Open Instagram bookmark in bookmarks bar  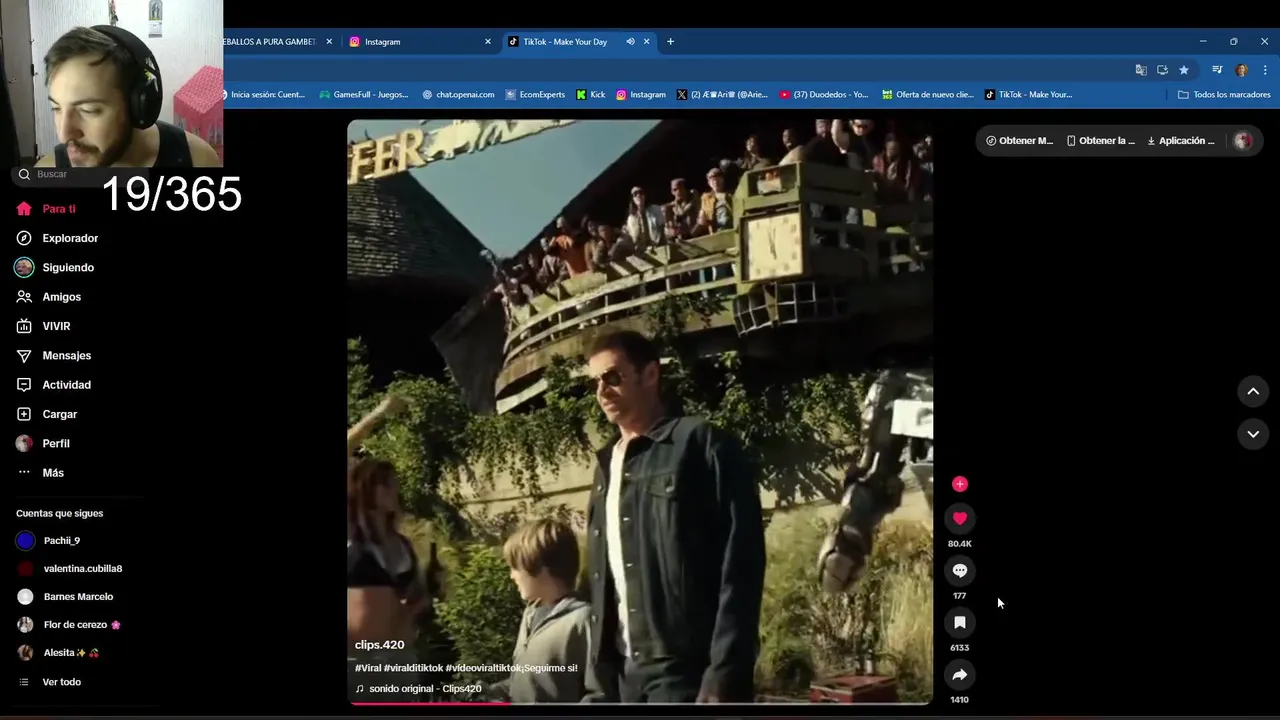click(x=641, y=95)
